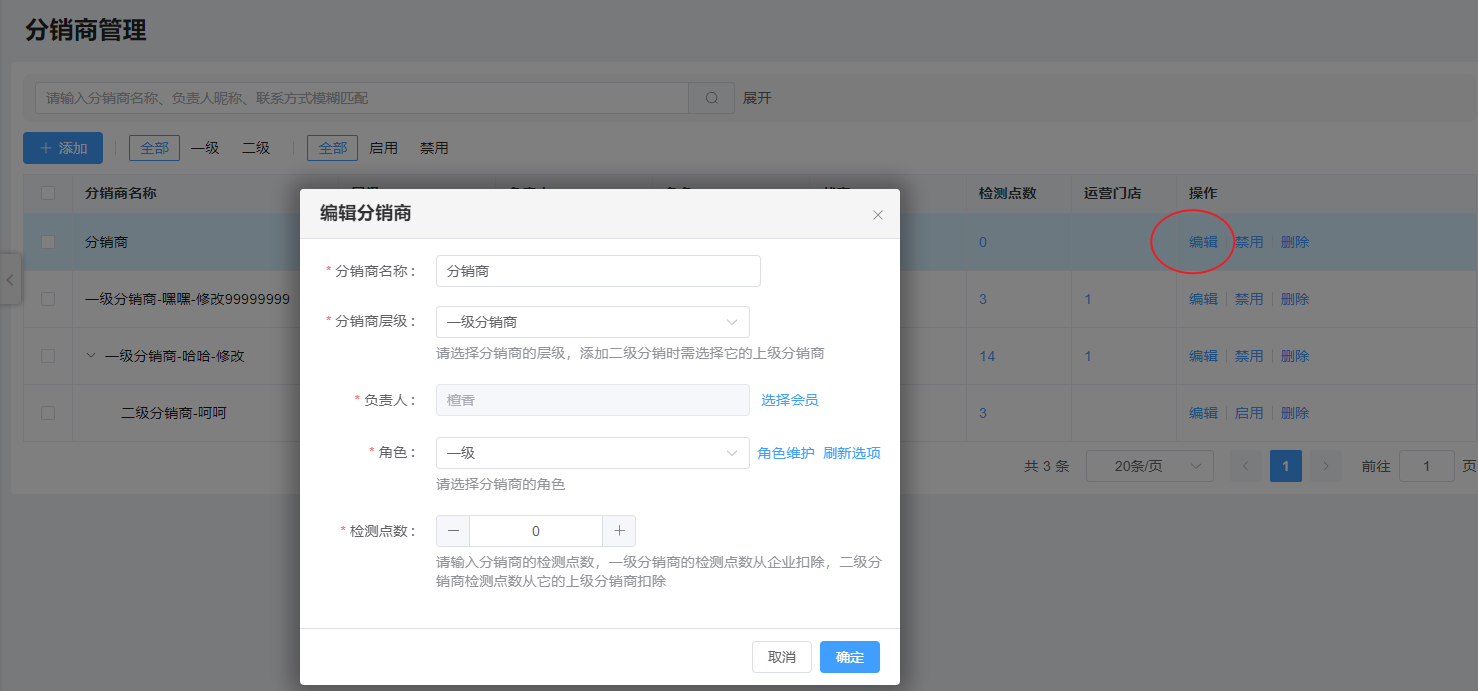1478x691 pixels.
Task: Select the 全部 level filter tab
Action: [154, 148]
